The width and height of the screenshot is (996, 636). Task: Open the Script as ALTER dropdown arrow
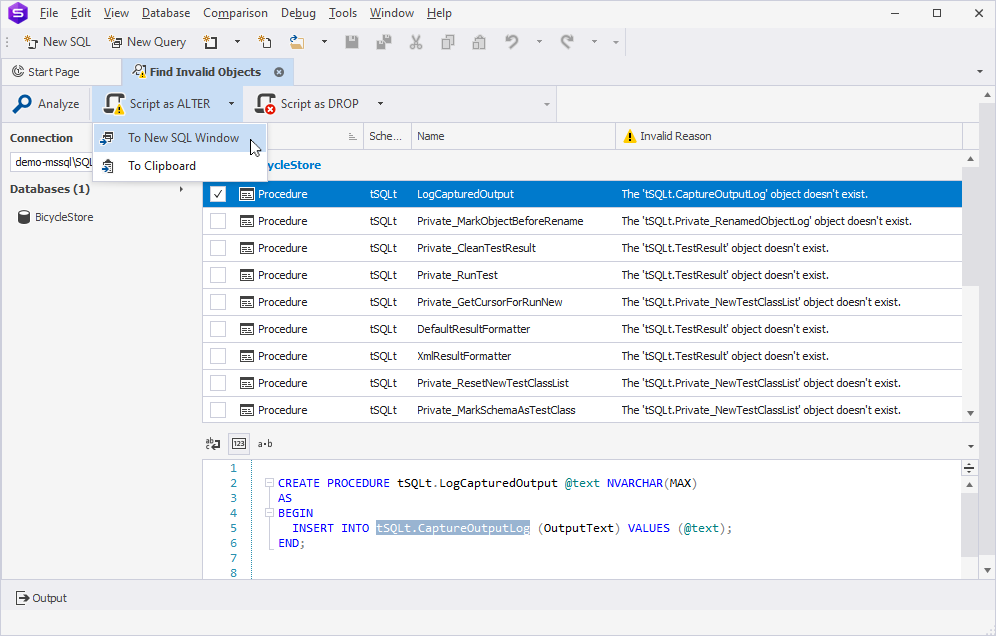[x=231, y=104]
